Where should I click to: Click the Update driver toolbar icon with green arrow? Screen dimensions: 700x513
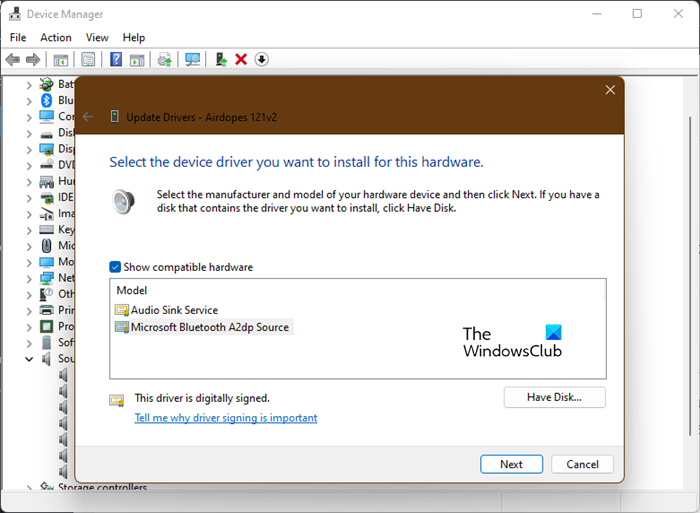(x=221, y=60)
